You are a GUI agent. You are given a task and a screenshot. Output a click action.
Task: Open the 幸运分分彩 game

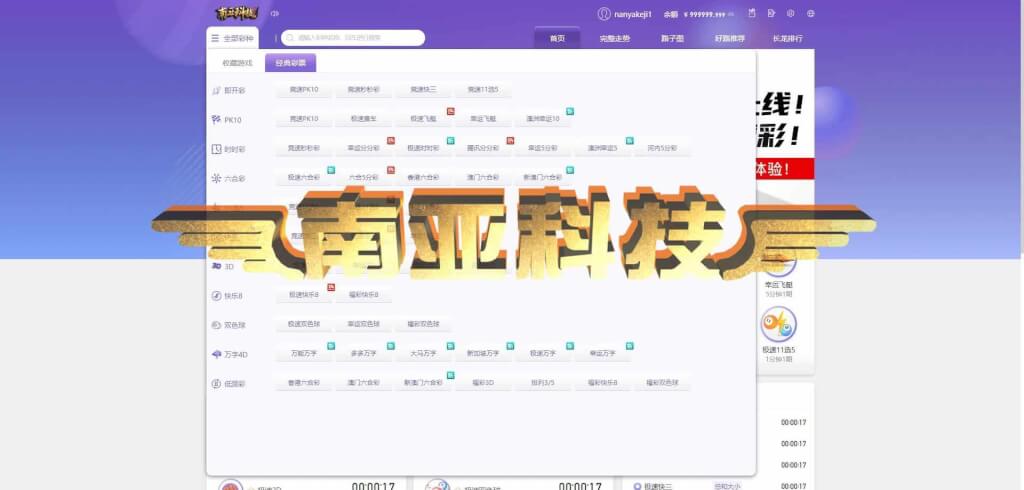coord(364,148)
